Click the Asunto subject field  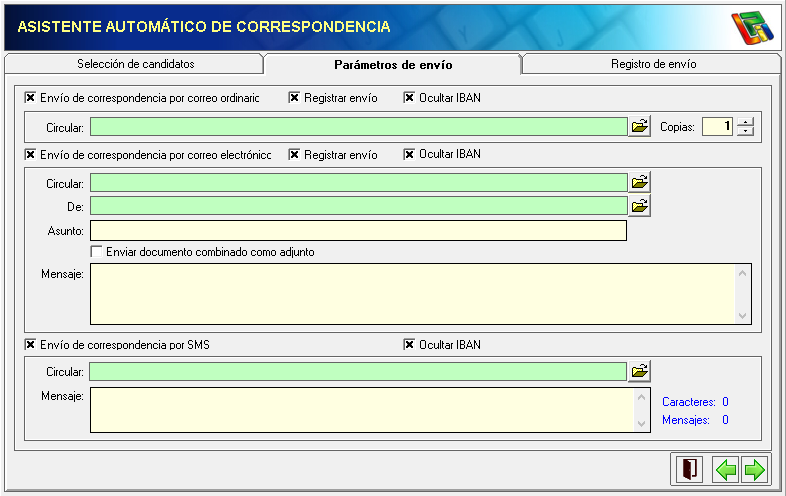358,231
